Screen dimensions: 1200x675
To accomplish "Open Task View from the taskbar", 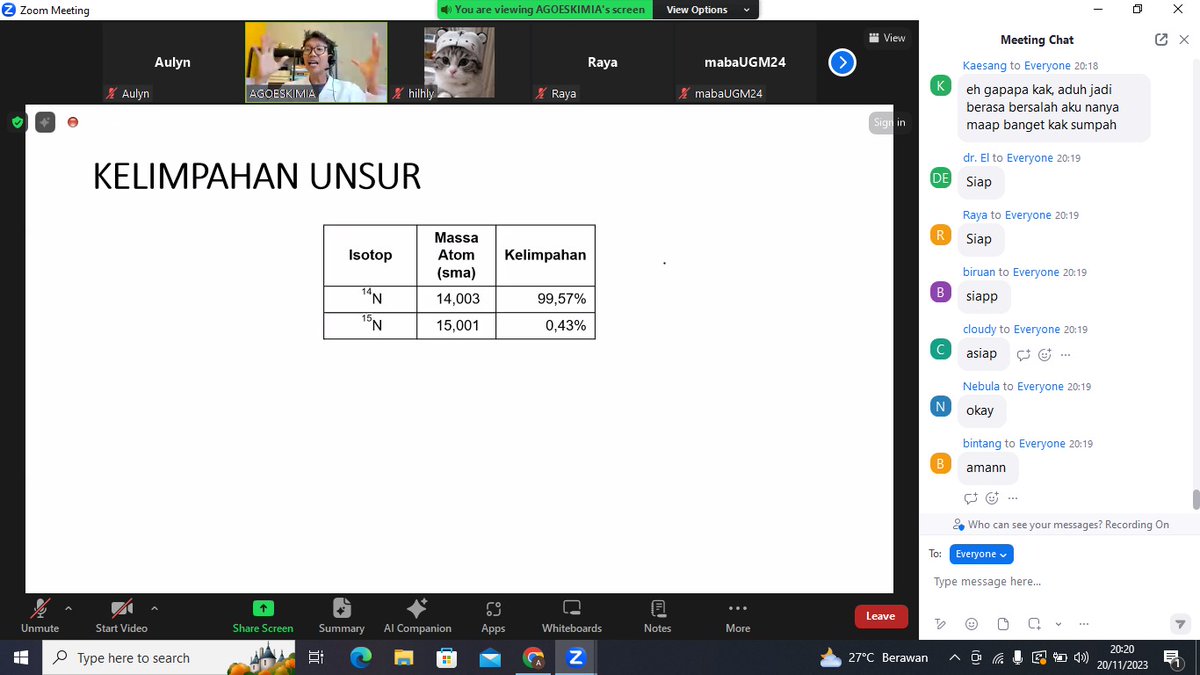I will [x=315, y=658].
